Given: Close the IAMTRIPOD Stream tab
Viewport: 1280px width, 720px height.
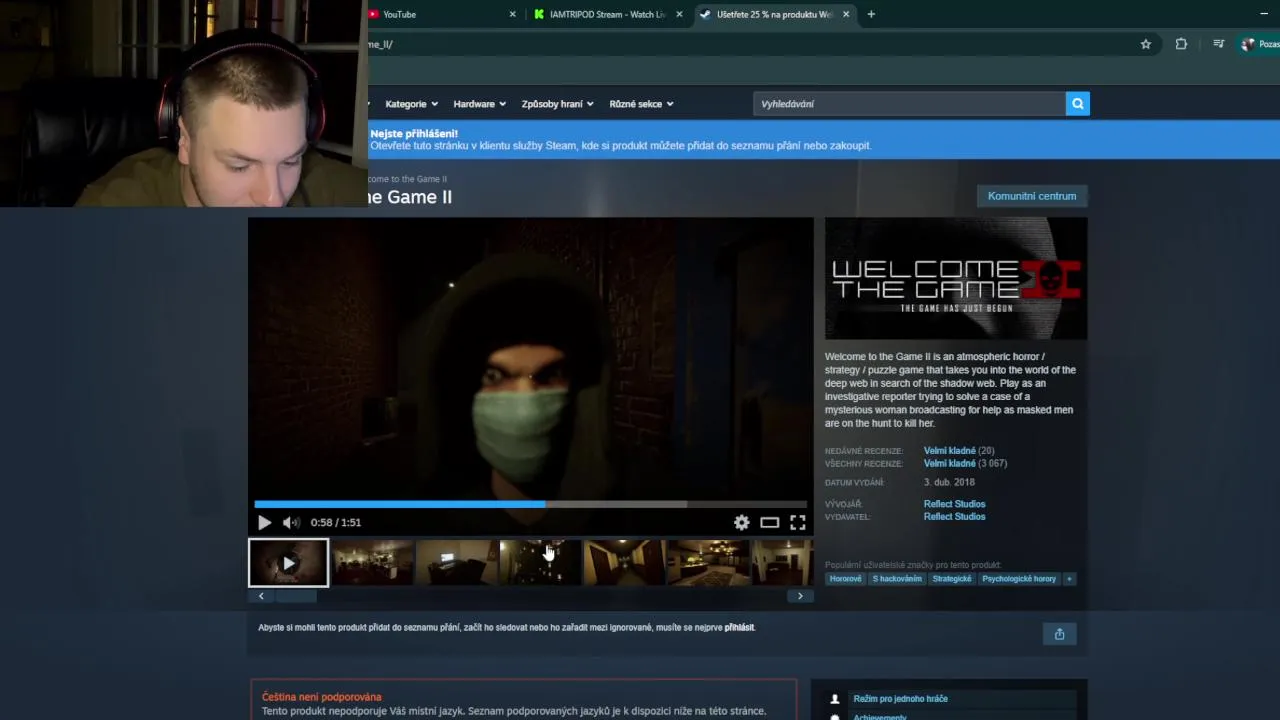Looking at the screenshot, I should pyautogui.click(x=679, y=14).
